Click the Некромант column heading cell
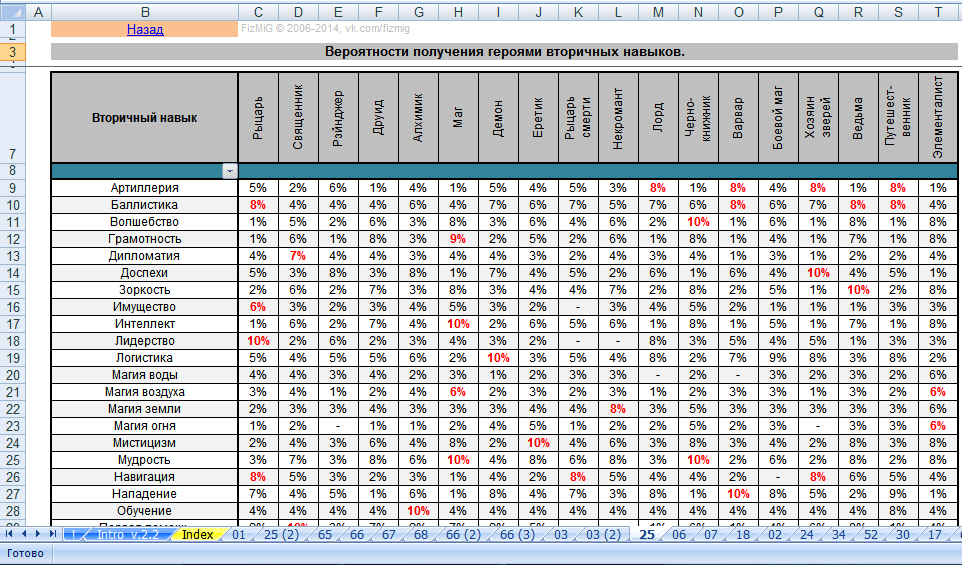The height and width of the screenshot is (565, 962). 618,117
